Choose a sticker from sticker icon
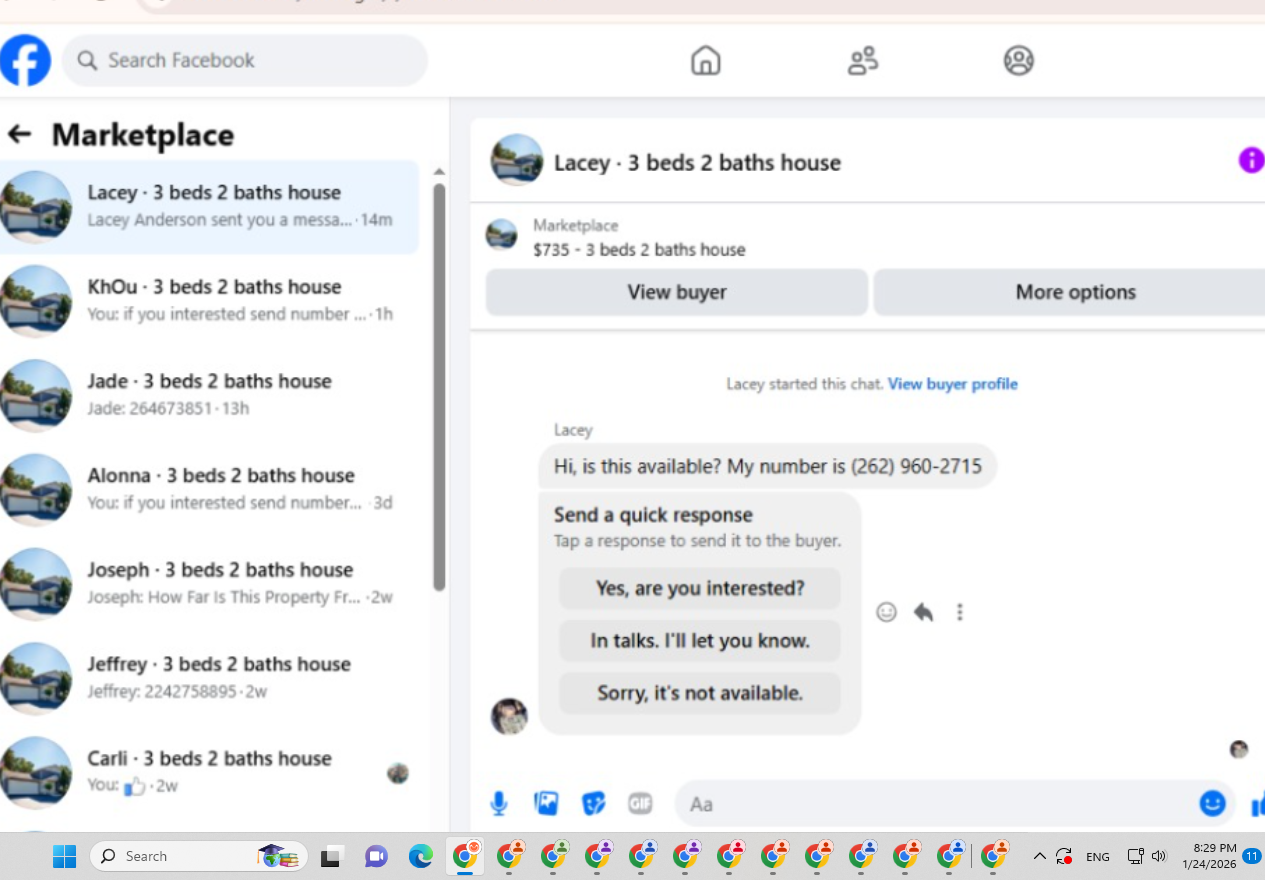This screenshot has height=880, width=1265. pyautogui.click(x=594, y=803)
